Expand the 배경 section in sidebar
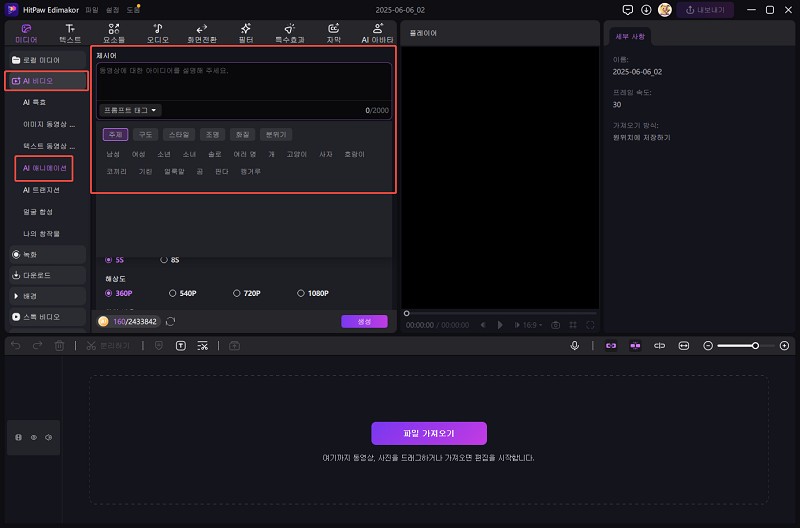This screenshot has height=528, width=800. pos(45,296)
